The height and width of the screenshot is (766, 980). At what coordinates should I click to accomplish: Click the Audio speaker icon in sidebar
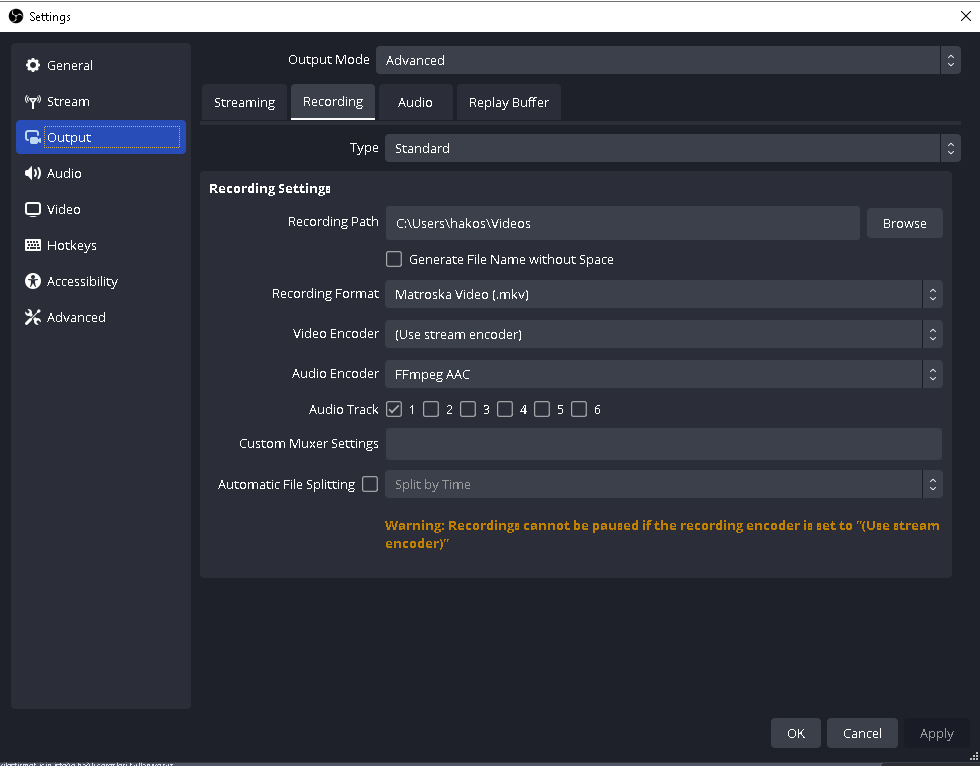pyautogui.click(x=33, y=174)
